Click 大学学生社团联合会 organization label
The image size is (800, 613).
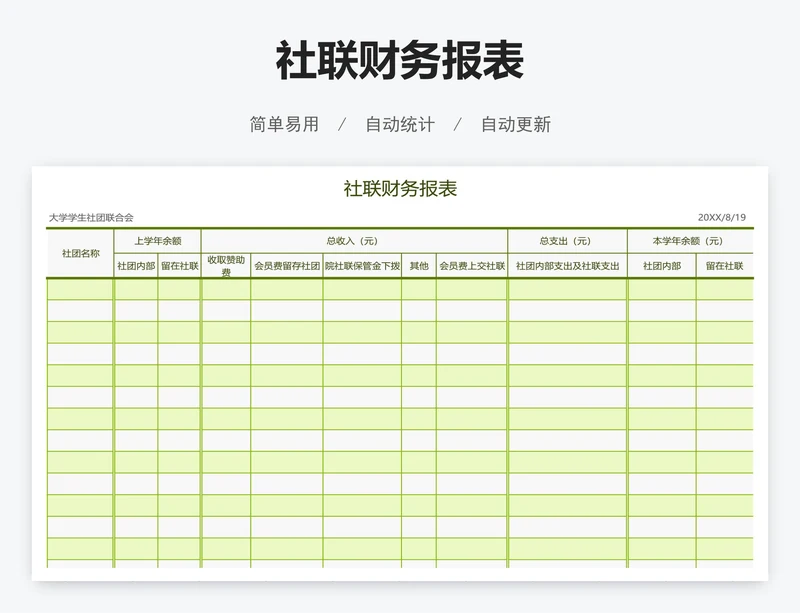click(91, 217)
